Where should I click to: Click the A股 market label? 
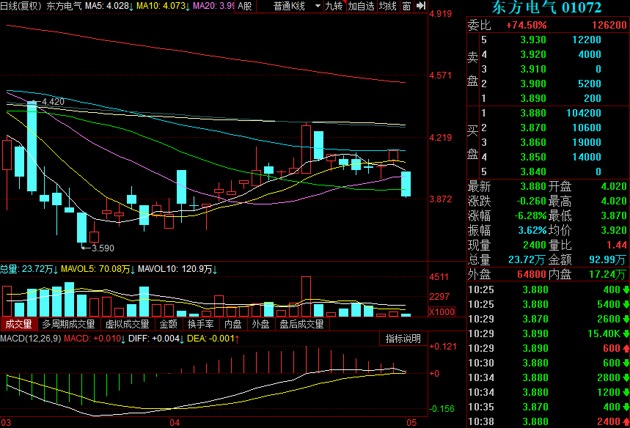coord(245,6)
